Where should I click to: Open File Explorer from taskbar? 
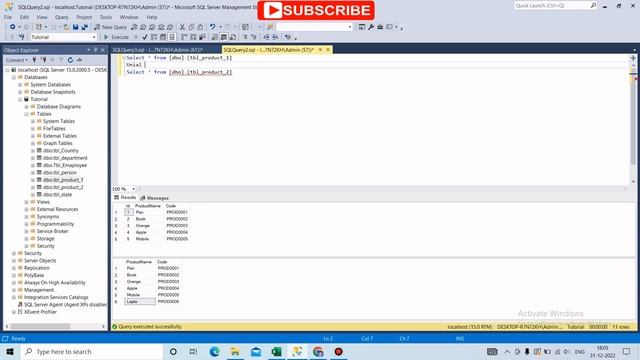[x=235, y=351]
